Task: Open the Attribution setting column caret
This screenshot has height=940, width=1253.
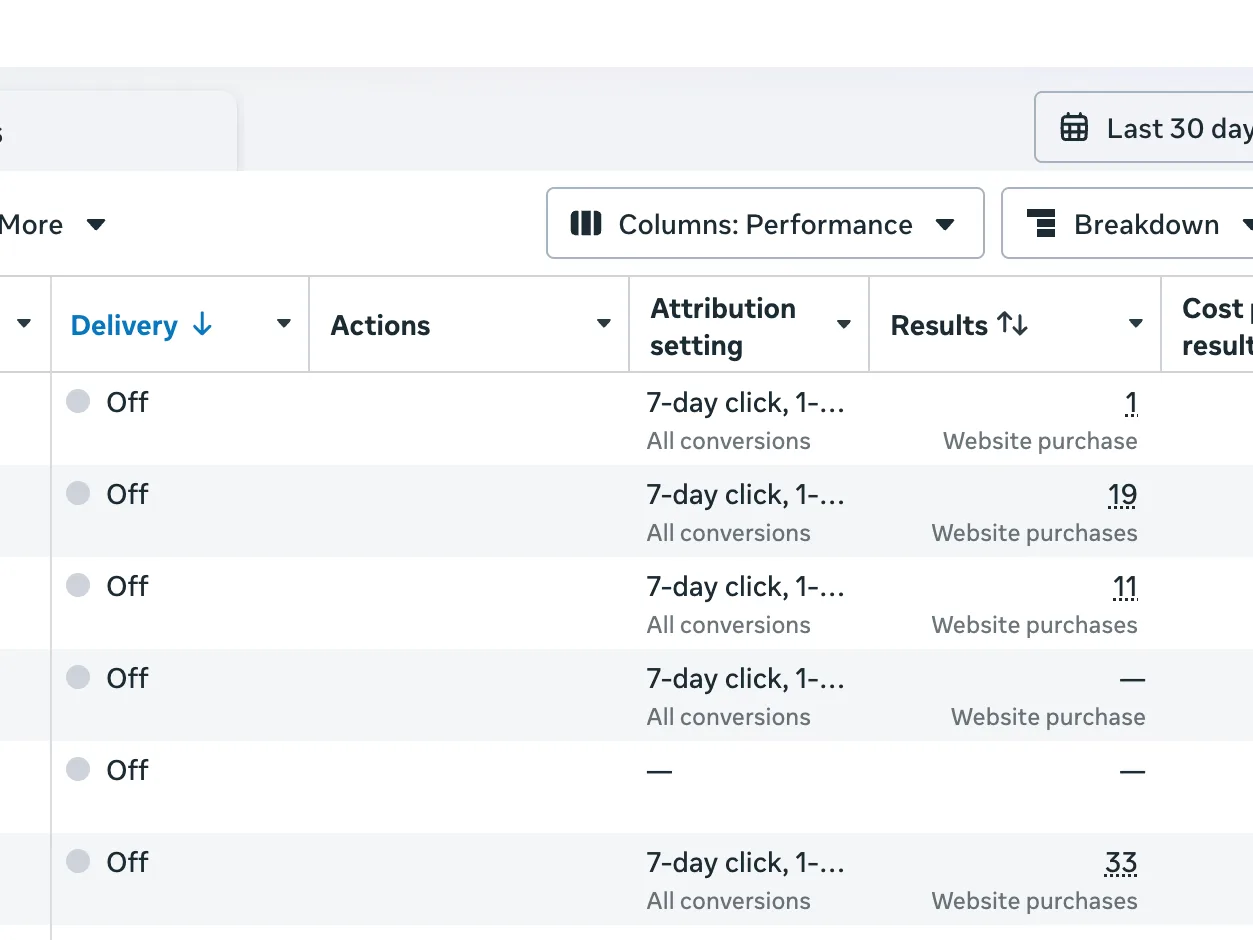Action: (x=844, y=324)
